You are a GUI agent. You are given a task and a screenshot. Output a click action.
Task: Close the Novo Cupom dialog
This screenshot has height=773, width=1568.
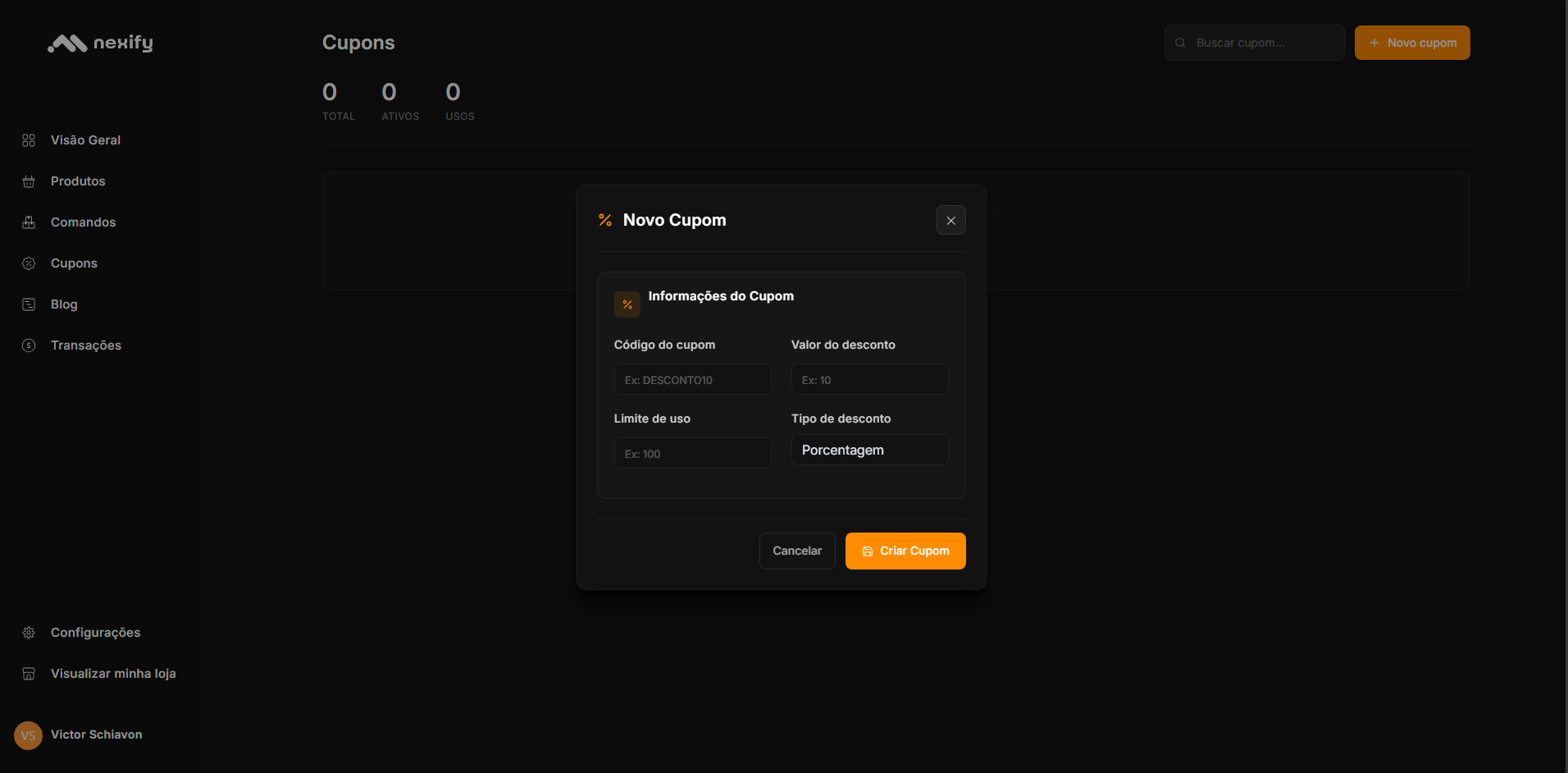tap(950, 220)
